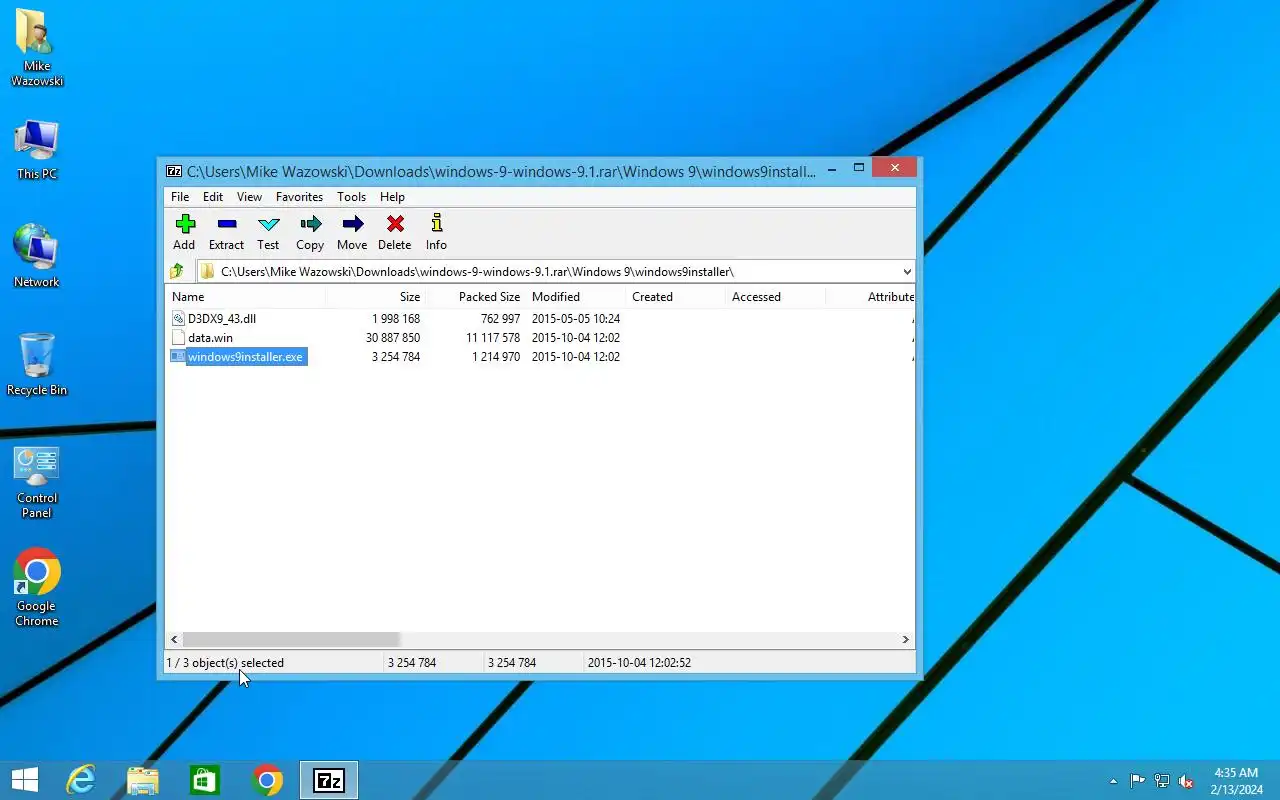This screenshot has height=800, width=1280.
Task: Click the taskbar clock 4:35 AM
Action: coord(1236,773)
